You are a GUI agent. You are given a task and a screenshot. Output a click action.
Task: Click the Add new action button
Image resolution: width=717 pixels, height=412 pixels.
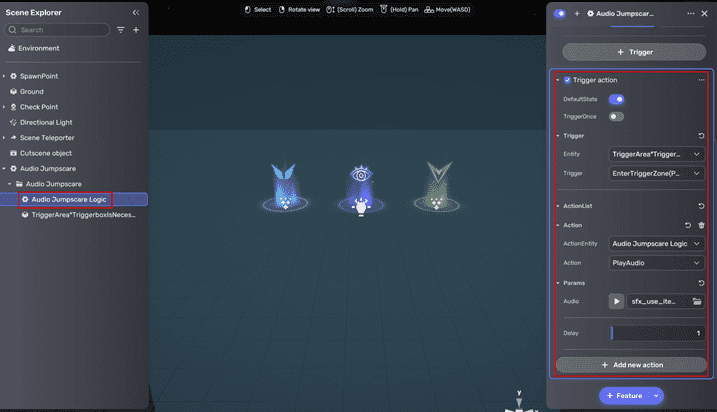click(631, 364)
